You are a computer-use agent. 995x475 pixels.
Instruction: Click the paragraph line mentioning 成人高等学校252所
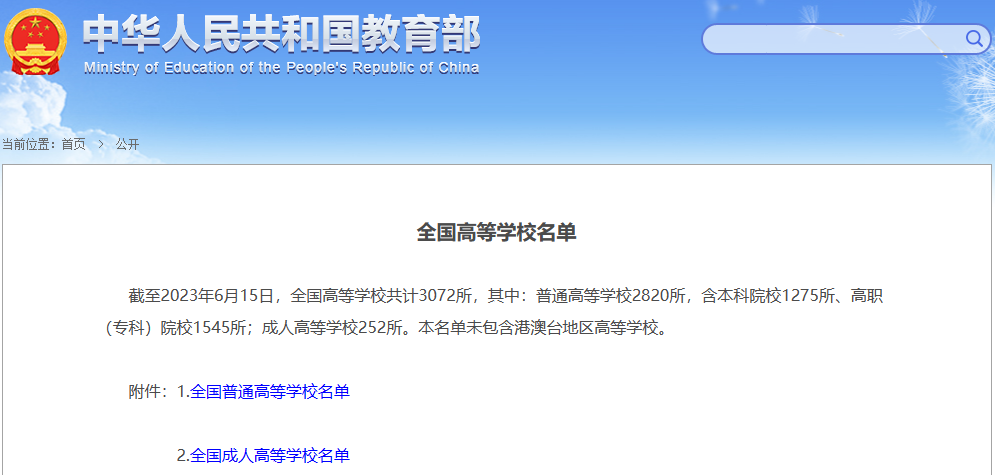pyautogui.click(x=387, y=329)
